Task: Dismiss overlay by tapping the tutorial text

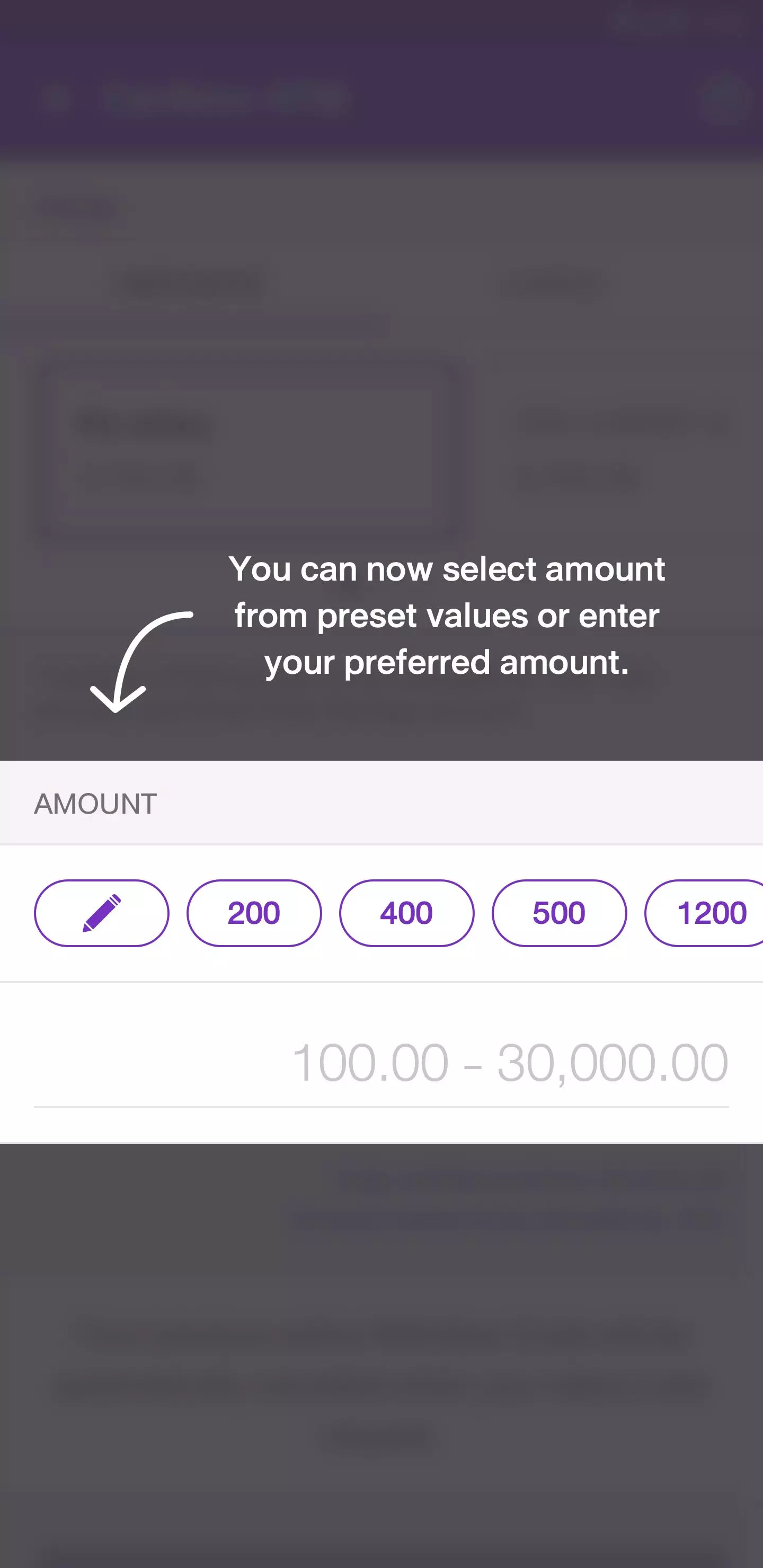Action: click(x=446, y=616)
